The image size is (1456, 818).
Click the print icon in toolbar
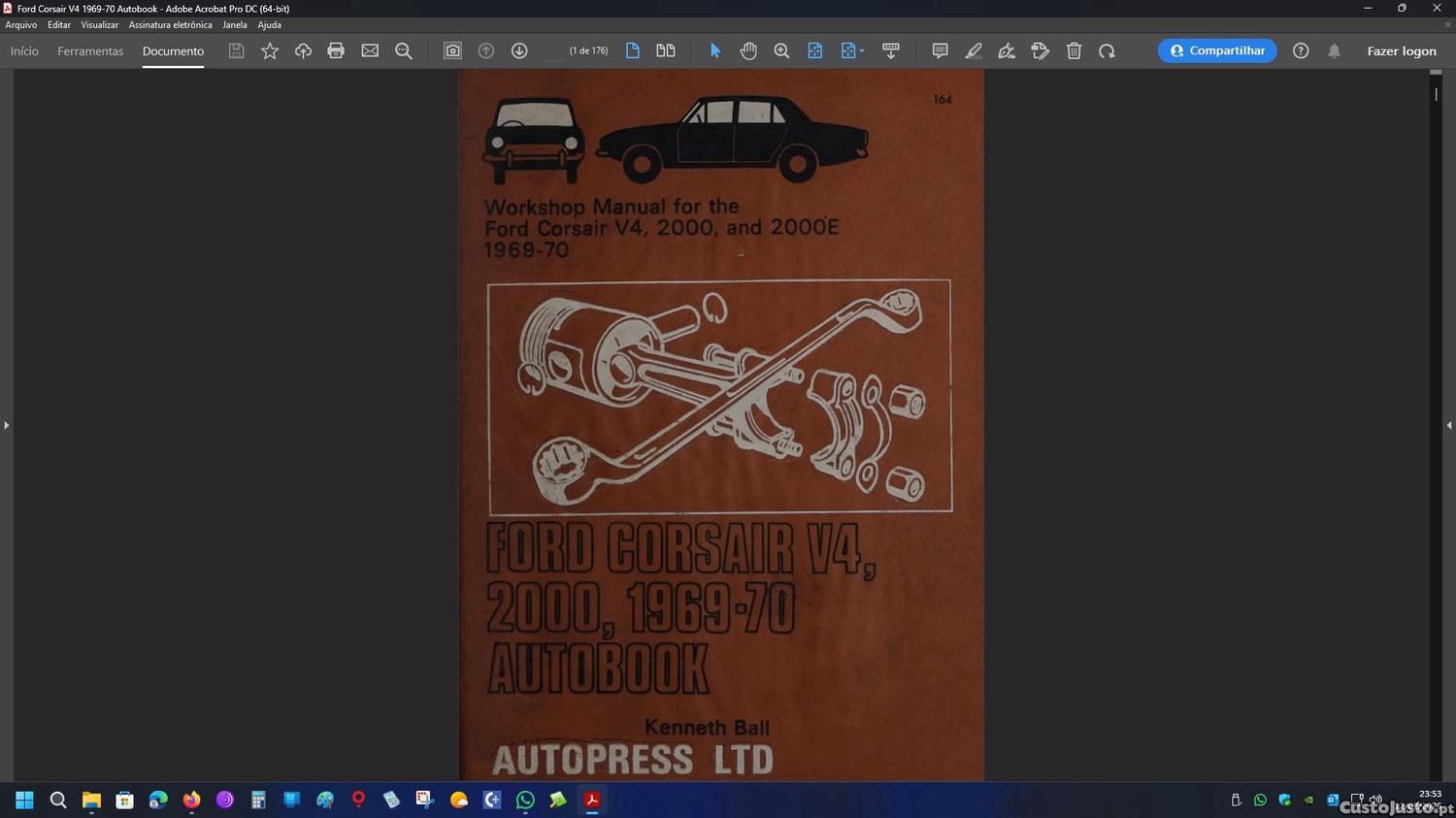(336, 51)
